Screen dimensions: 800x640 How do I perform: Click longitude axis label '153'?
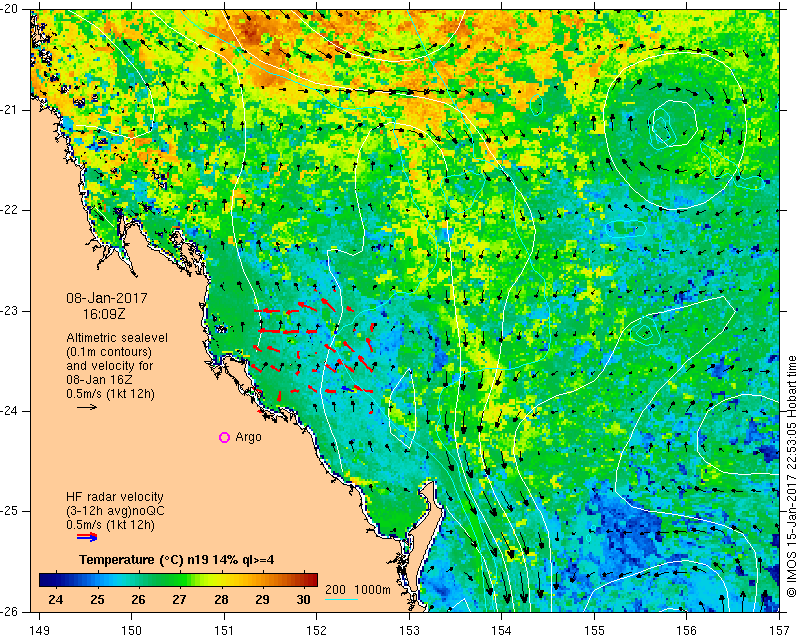409,631
